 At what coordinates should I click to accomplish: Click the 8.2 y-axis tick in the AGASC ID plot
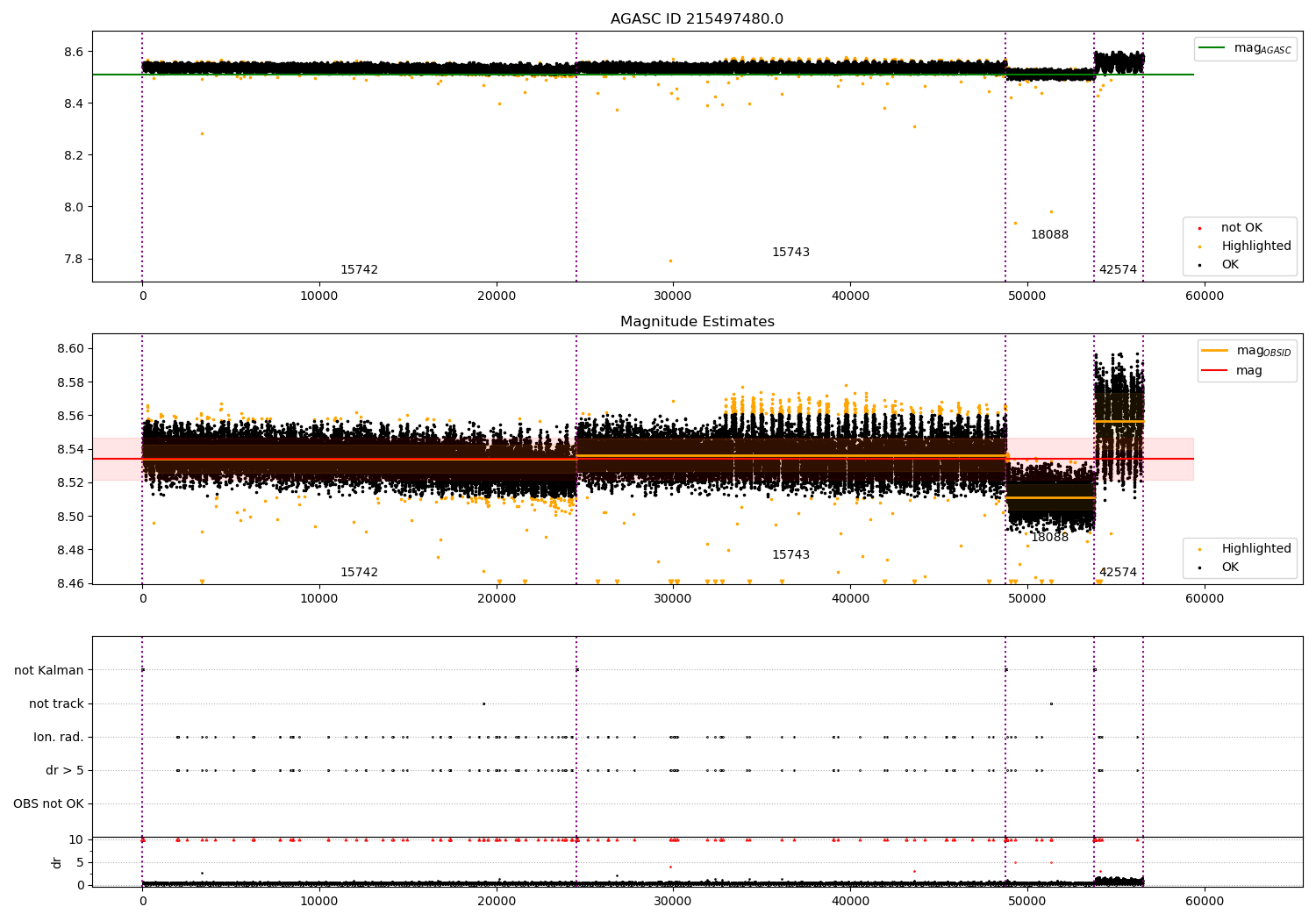click(74, 156)
